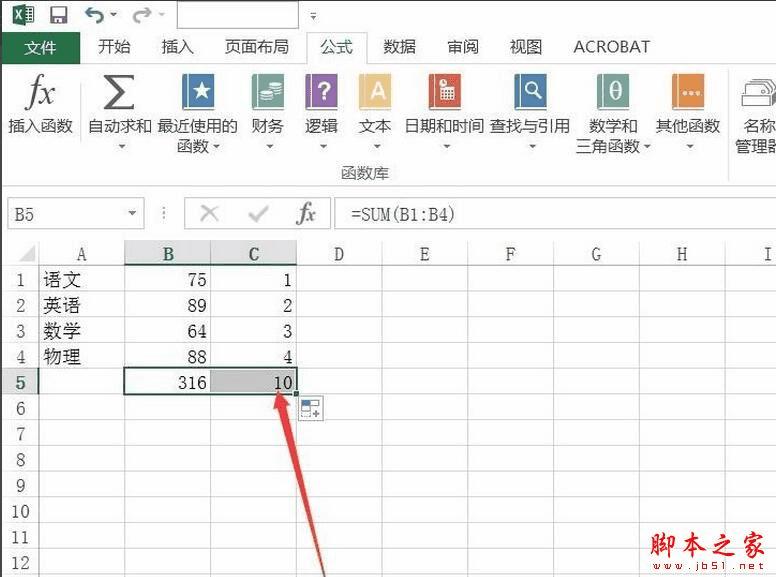Select cell containing 语文
The width and height of the screenshot is (776, 577).
(x=82, y=280)
